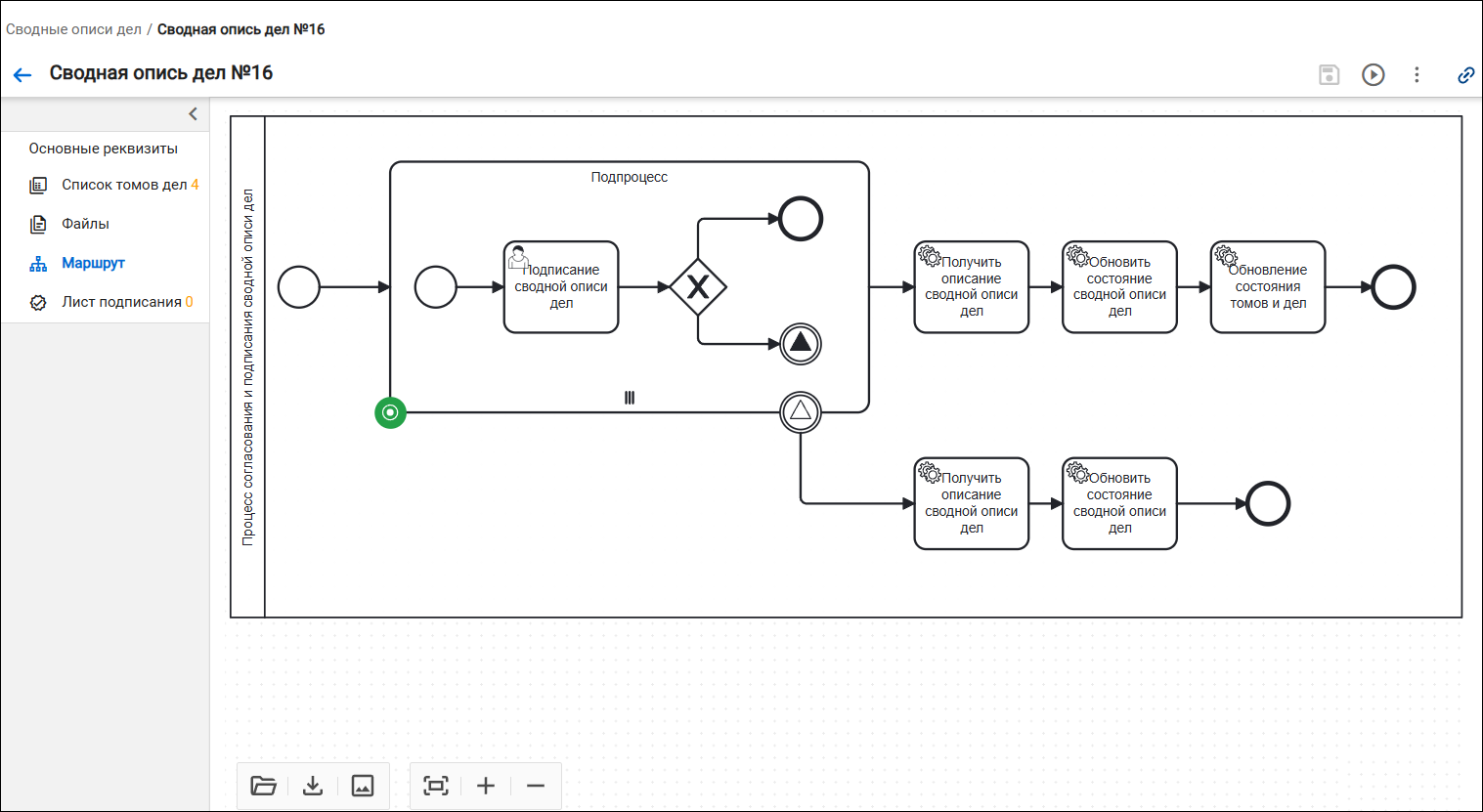
Task: Select the exclusive gateway X diamond
Action: [x=698, y=287]
